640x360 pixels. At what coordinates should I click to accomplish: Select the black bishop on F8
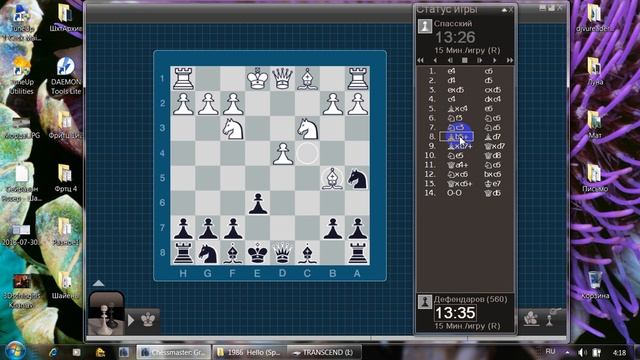[233, 253]
